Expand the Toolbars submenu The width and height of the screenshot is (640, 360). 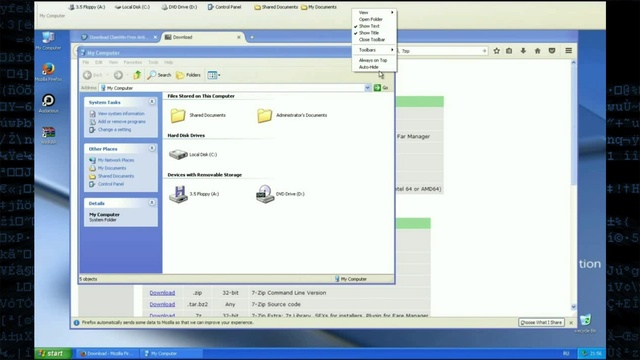tap(374, 50)
